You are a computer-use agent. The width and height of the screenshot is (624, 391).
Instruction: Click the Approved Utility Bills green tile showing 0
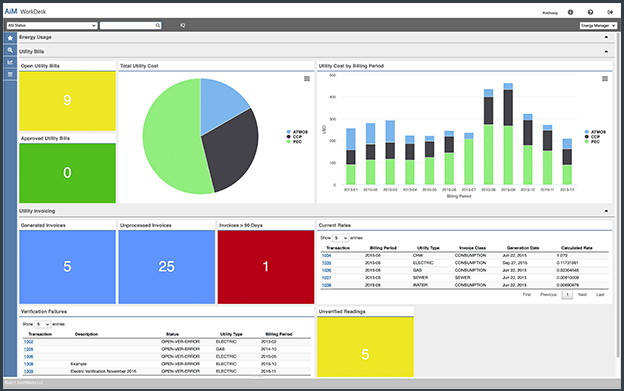coord(67,173)
